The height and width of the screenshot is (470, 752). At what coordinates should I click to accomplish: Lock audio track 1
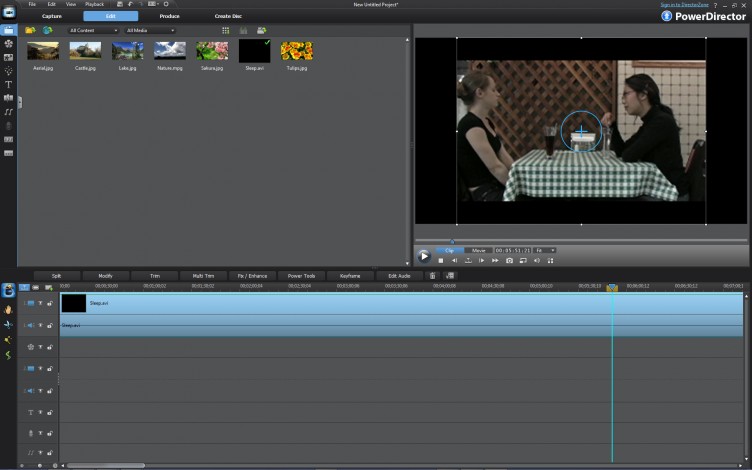[50, 326]
